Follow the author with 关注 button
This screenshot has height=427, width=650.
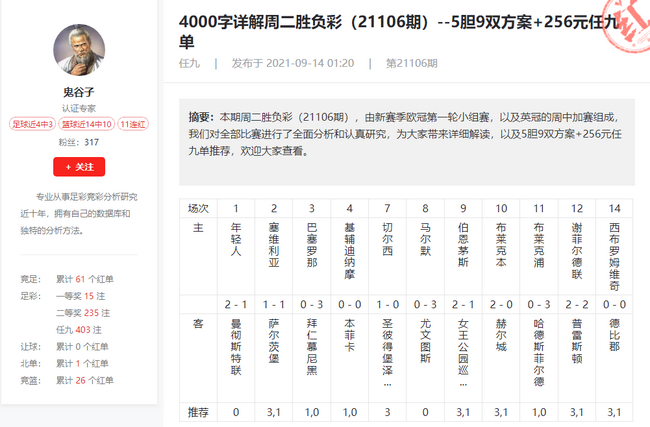click(x=79, y=167)
